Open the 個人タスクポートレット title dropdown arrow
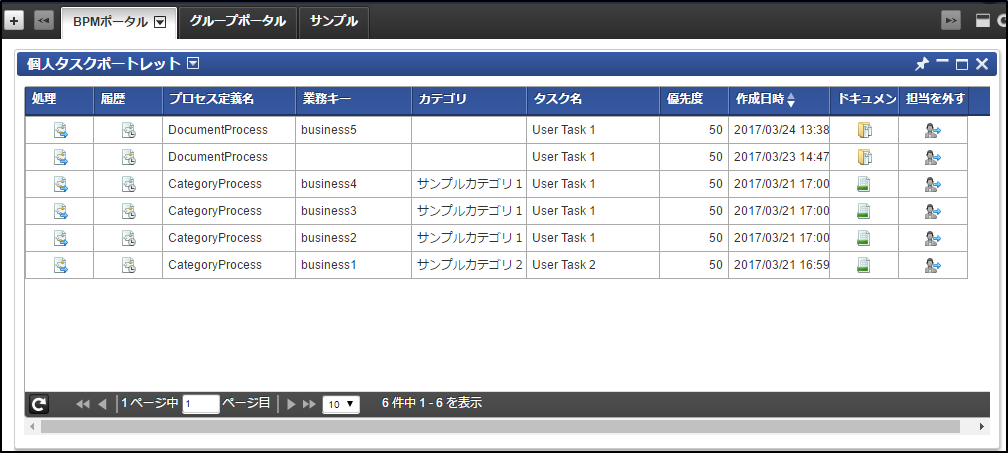Viewport: 1008px width, 453px height. tap(193, 63)
